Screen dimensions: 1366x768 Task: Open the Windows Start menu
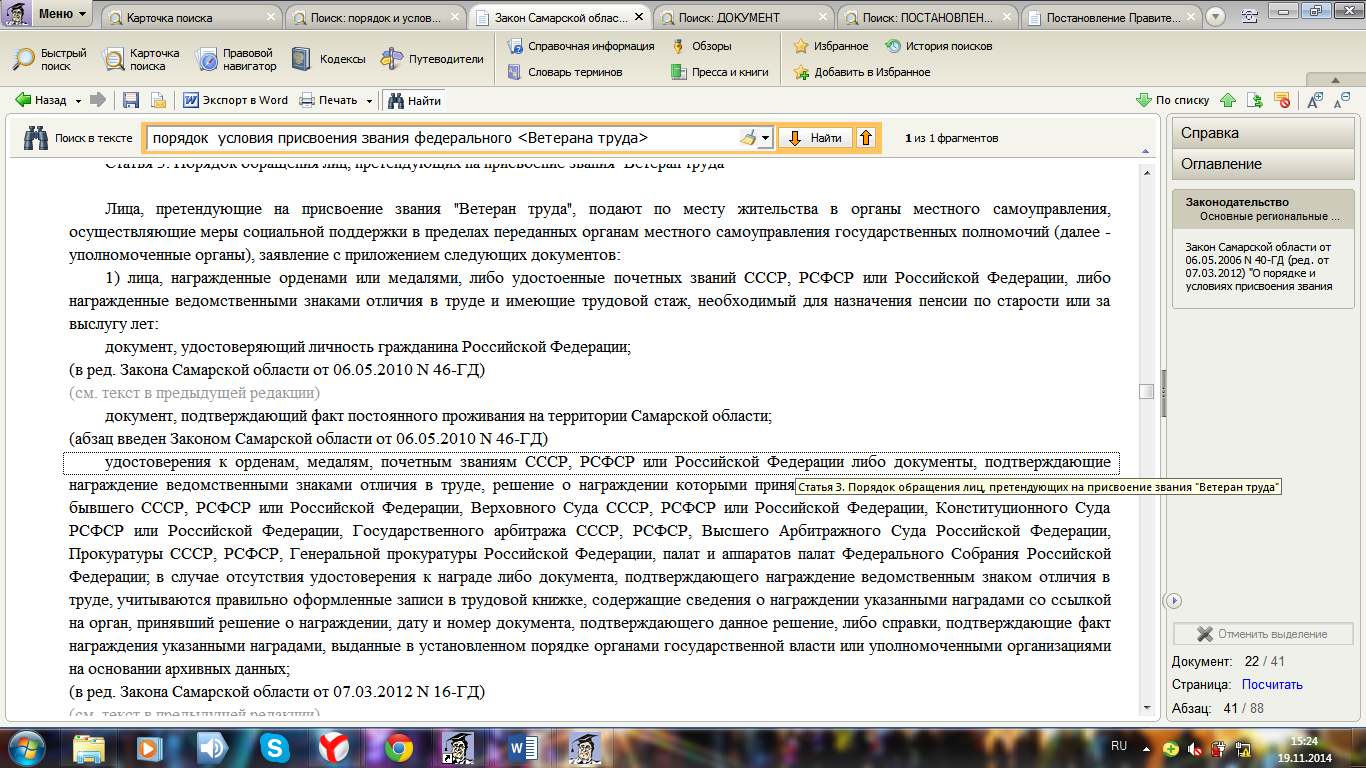pos(26,747)
